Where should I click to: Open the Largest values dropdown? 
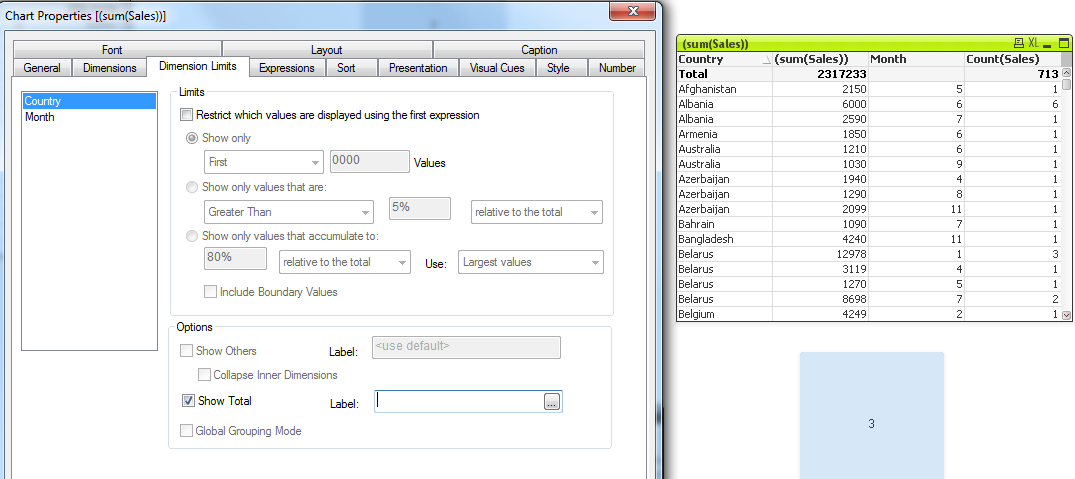pos(531,262)
